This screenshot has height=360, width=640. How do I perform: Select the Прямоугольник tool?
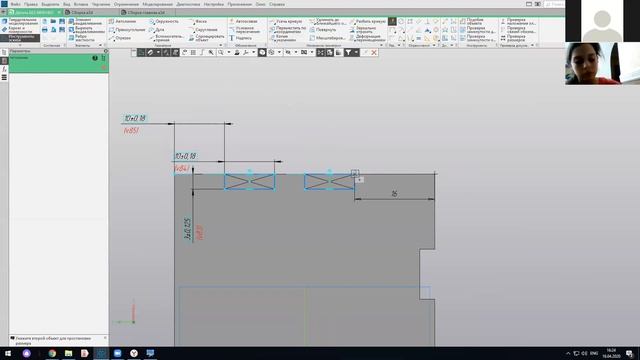pos(127,30)
